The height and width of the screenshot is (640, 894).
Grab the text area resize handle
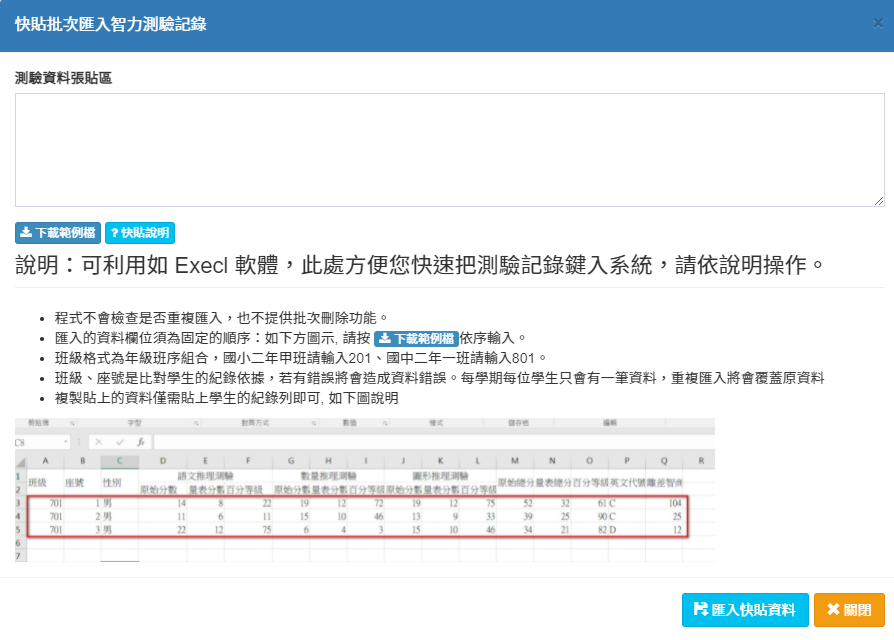(x=879, y=201)
